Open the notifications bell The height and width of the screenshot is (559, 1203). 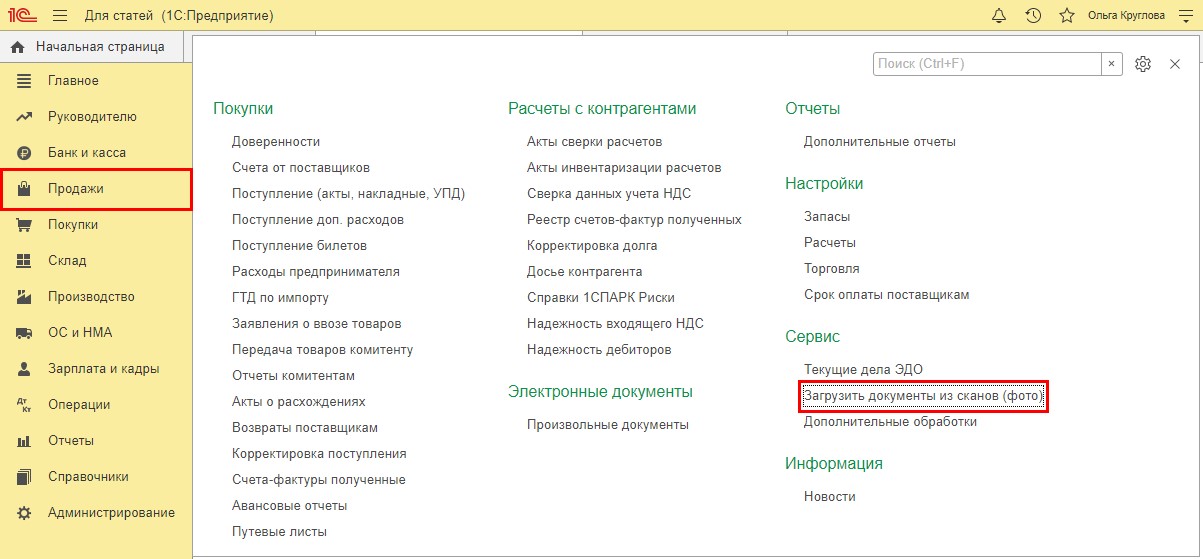pos(999,16)
